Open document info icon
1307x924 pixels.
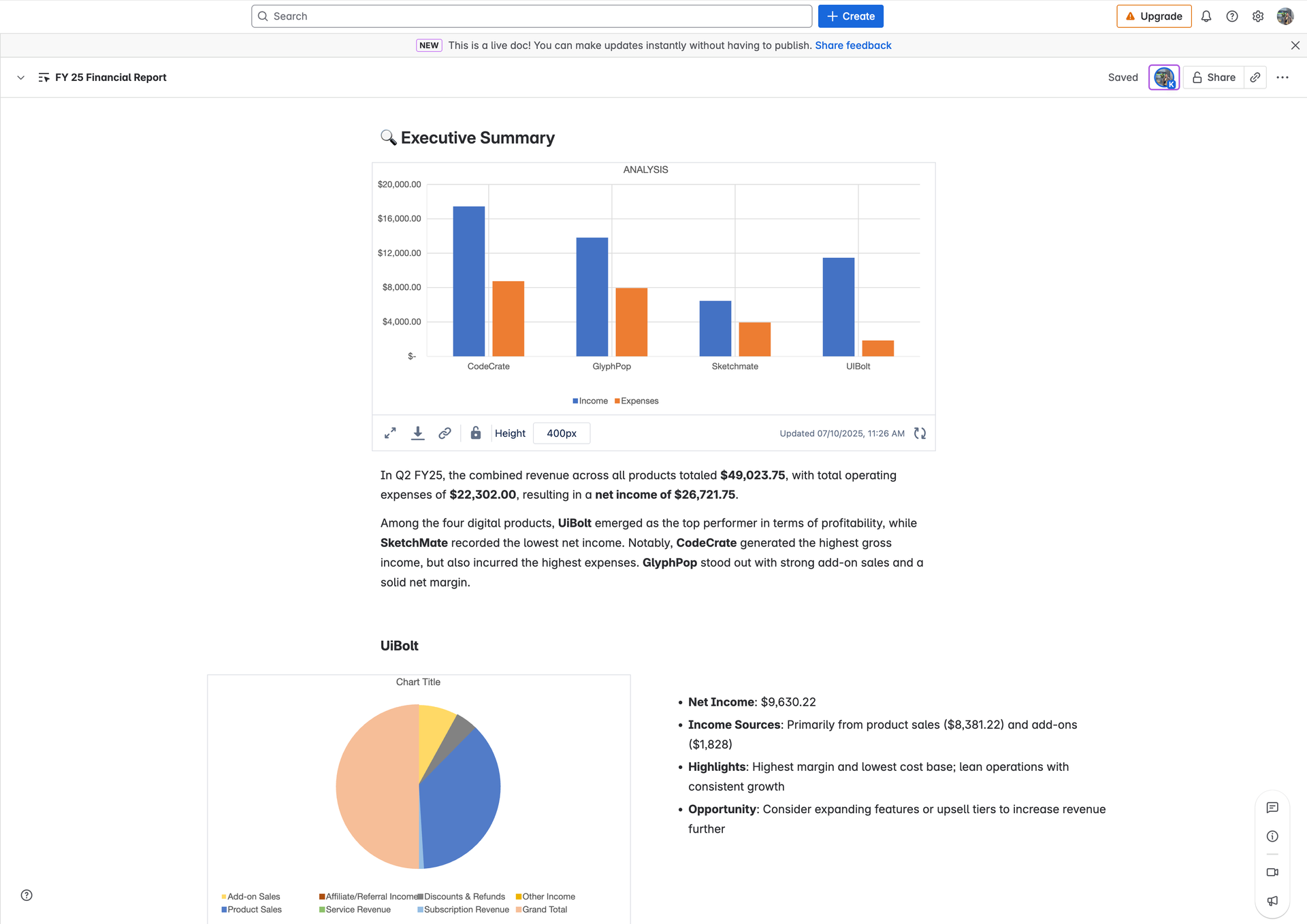1272,836
